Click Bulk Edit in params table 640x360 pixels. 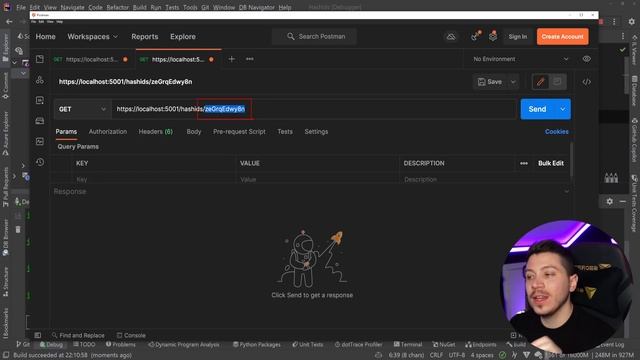[x=551, y=163]
